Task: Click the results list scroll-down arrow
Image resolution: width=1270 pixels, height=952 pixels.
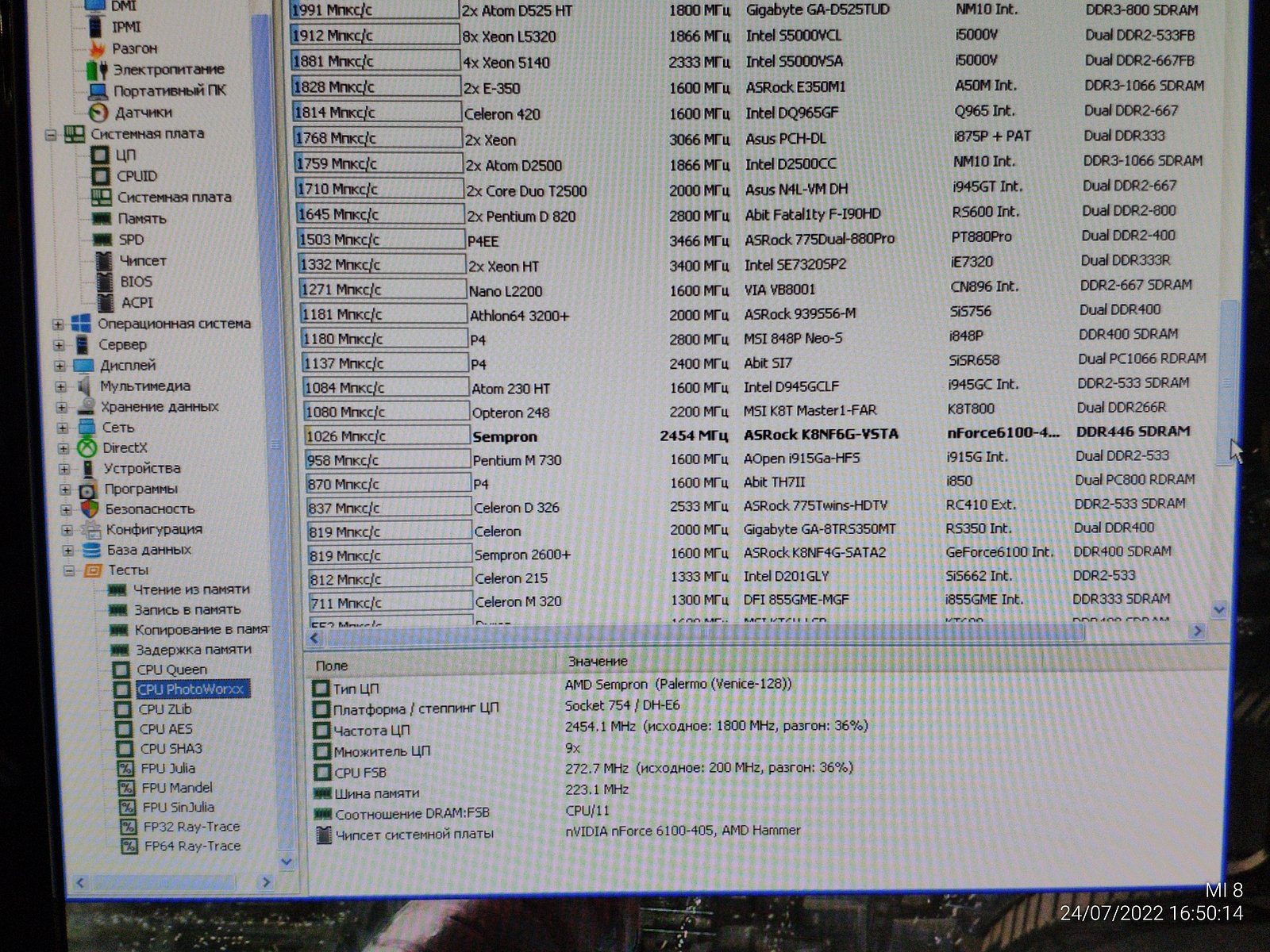Action: (x=1218, y=610)
